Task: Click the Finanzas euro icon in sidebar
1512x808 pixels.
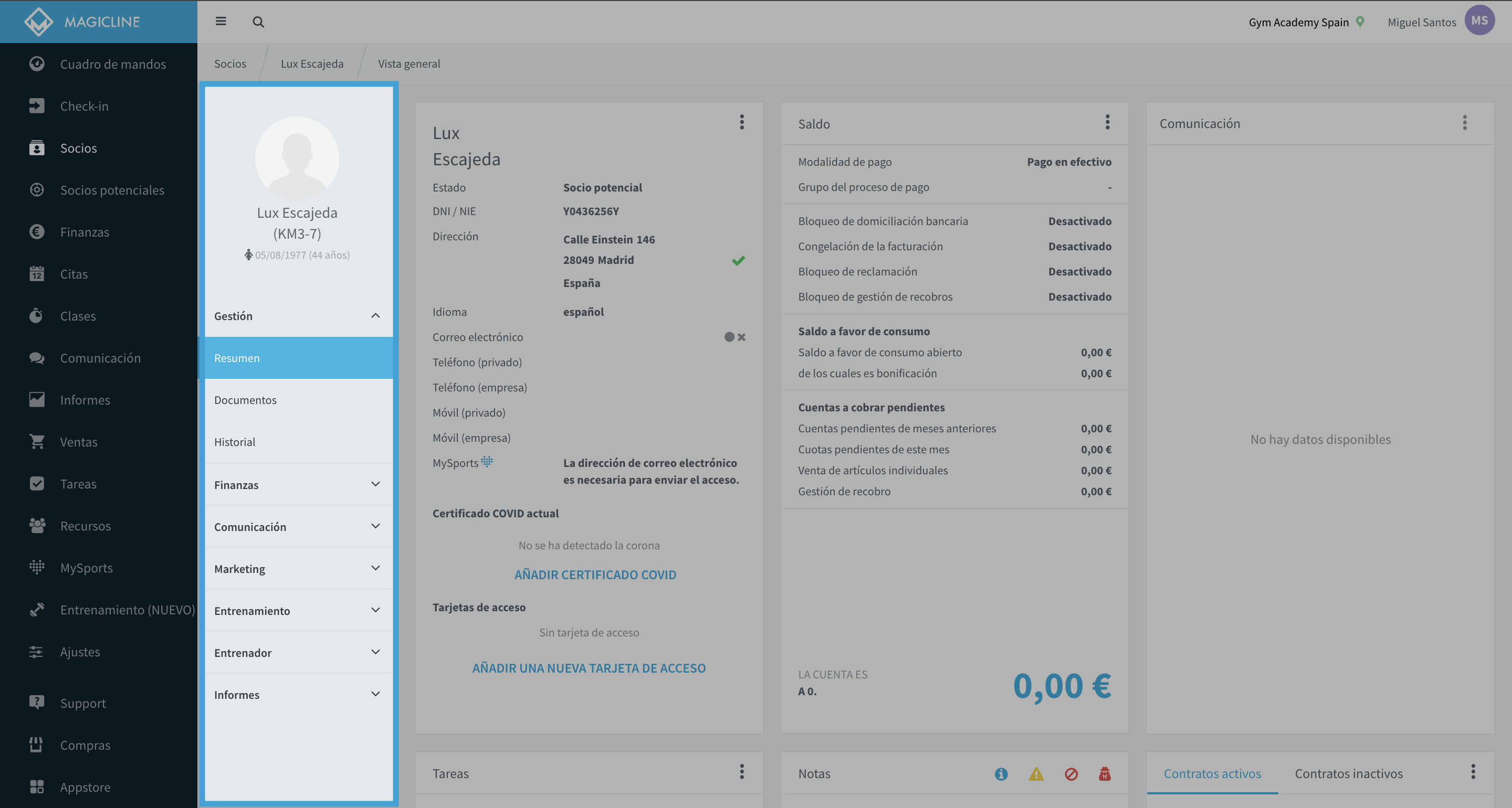Action: coord(37,232)
